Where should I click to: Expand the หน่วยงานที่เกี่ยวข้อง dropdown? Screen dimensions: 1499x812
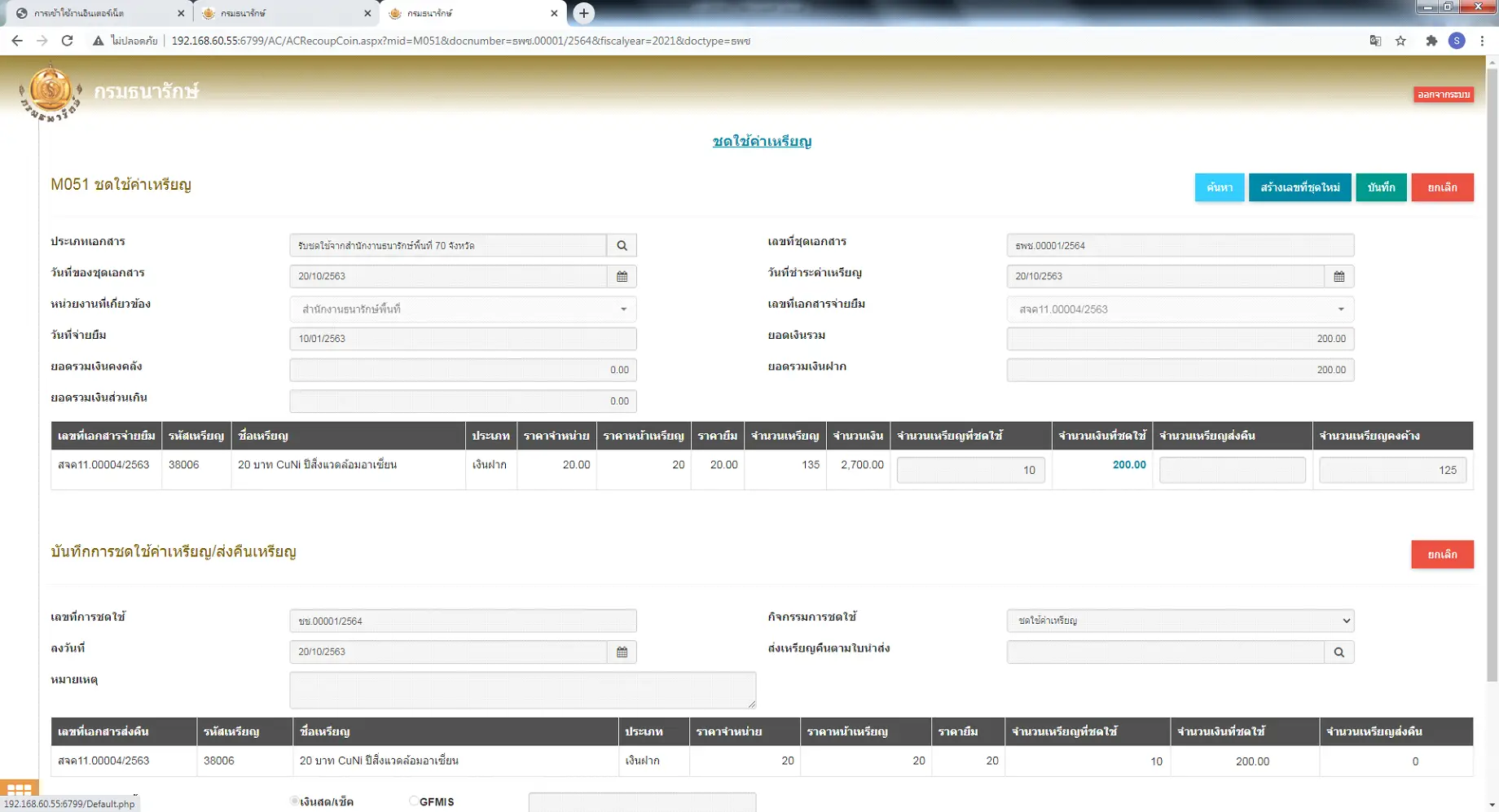(463, 309)
